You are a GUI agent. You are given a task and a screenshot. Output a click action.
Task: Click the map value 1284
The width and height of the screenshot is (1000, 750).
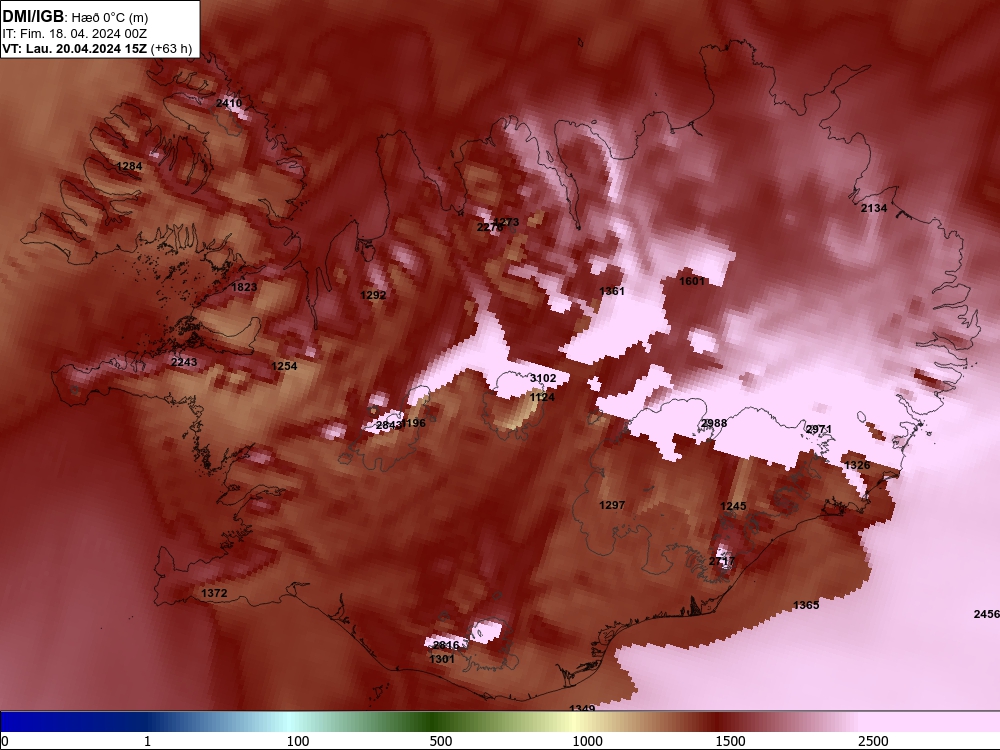click(x=129, y=166)
